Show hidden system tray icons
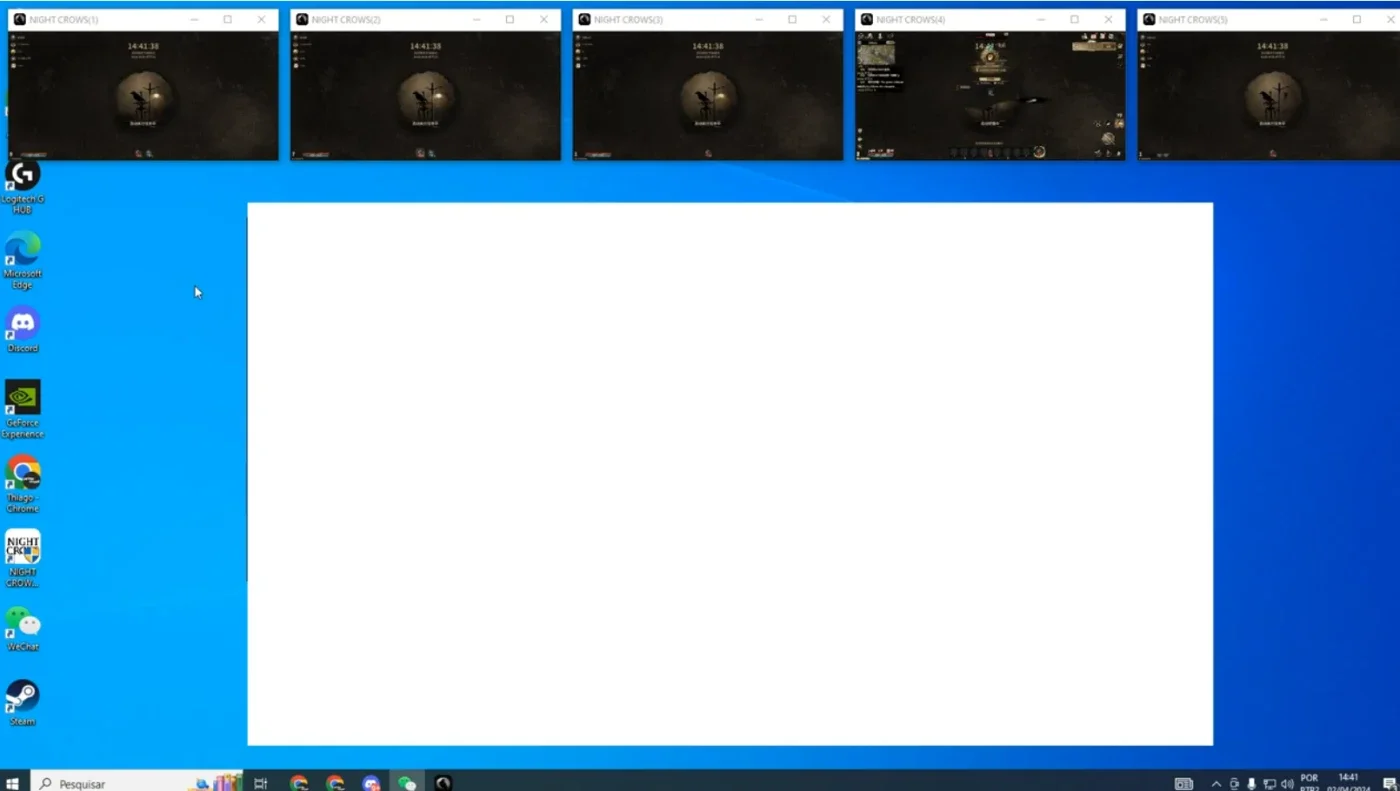The height and width of the screenshot is (791, 1400). [1216, 784]
